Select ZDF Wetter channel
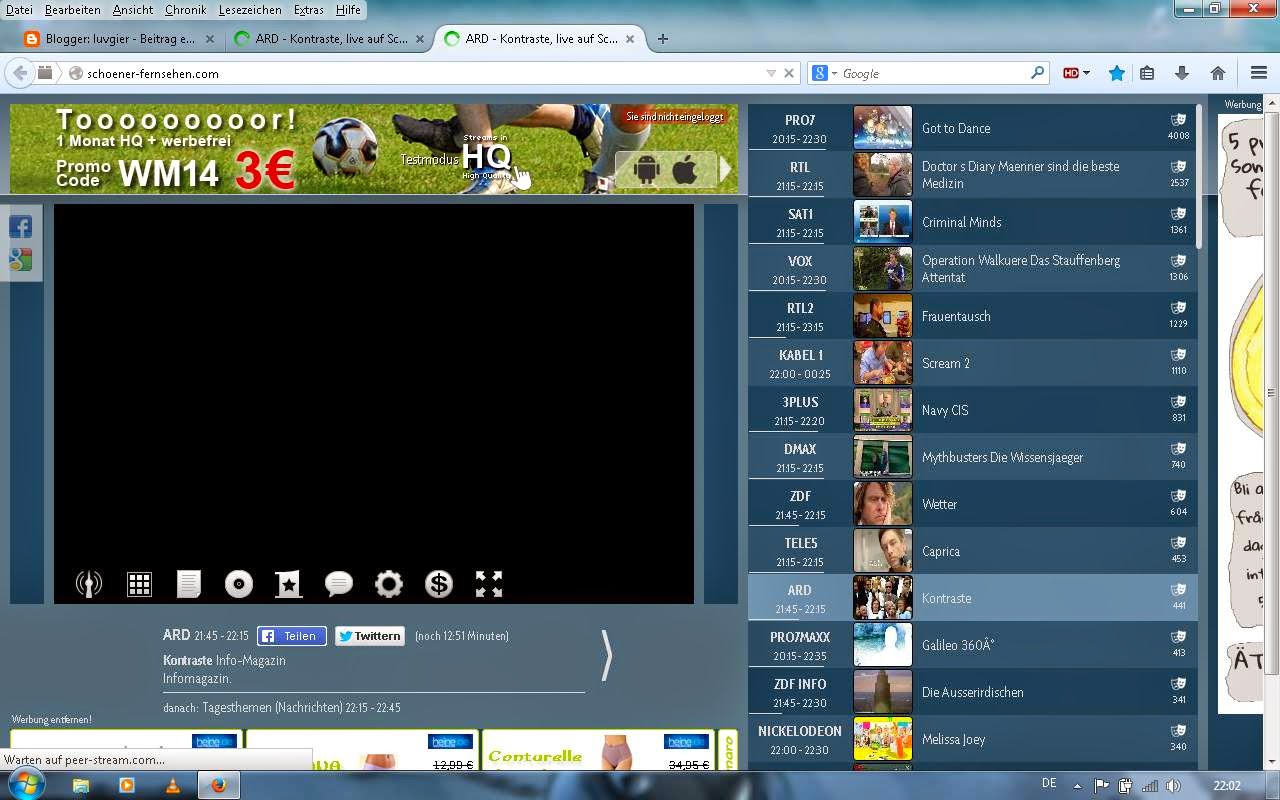Image resolution: width=1280 pixels, height=800 pixels. pyautogui.click(x=973, y=504)
